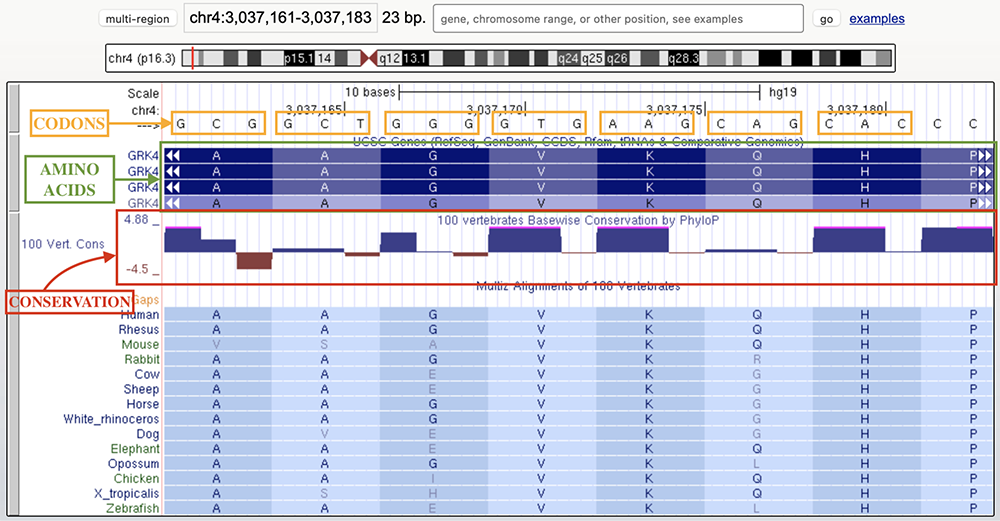Open the multi-region options button
1000x521 pixels.
pos(137,19)
